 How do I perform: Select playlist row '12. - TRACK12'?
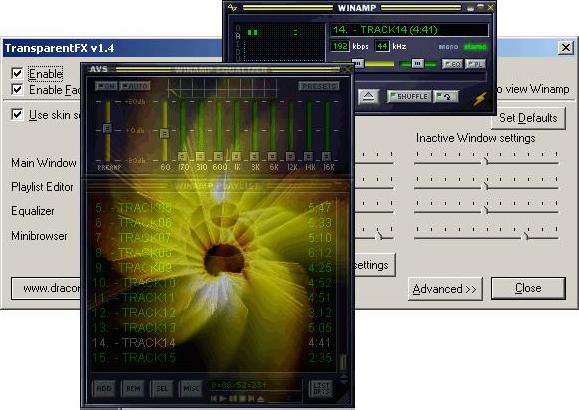pos(213,312)
